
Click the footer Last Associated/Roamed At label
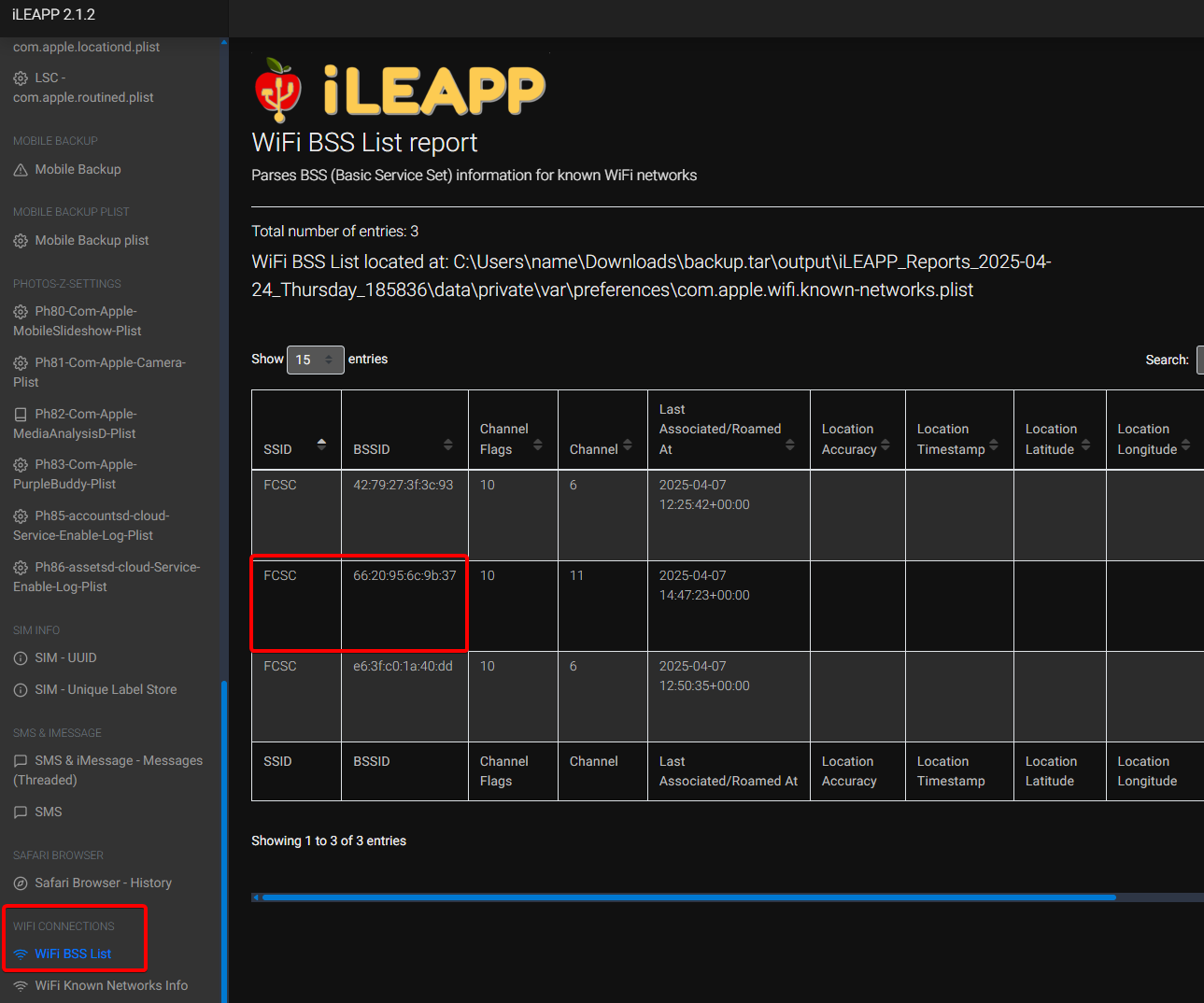click(x=729, y=771)
